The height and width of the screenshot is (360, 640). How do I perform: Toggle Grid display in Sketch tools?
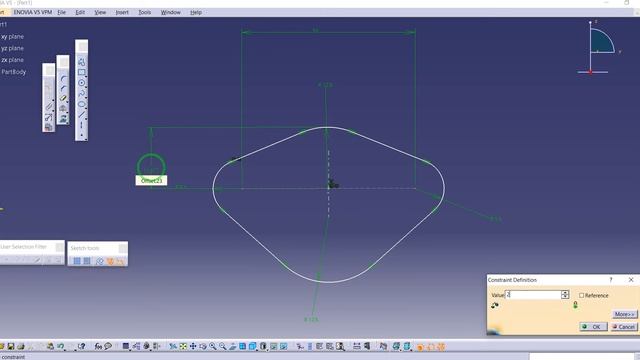[x=77, y=261]
